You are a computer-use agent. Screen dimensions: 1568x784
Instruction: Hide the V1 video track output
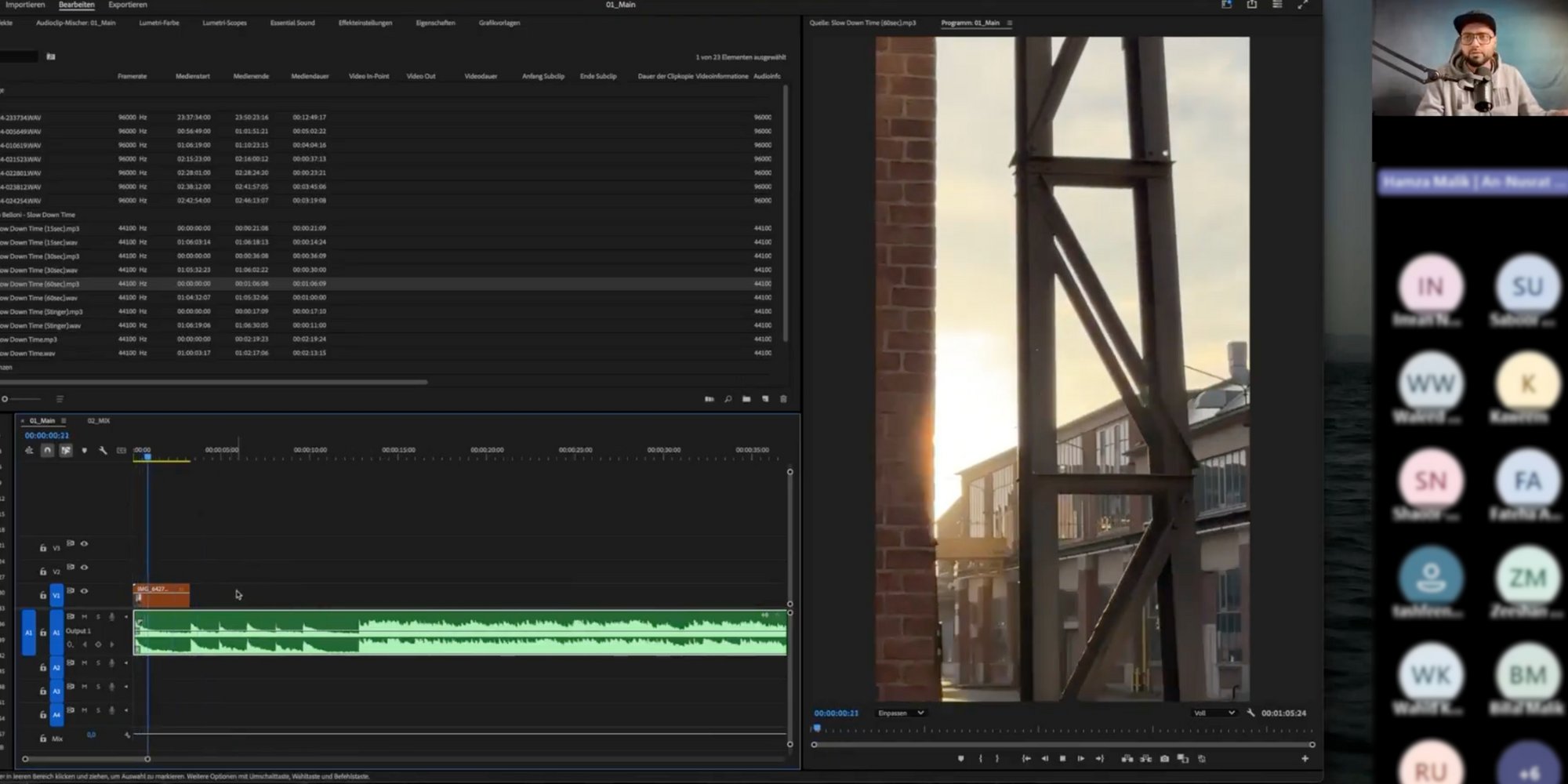click(84, 591)
